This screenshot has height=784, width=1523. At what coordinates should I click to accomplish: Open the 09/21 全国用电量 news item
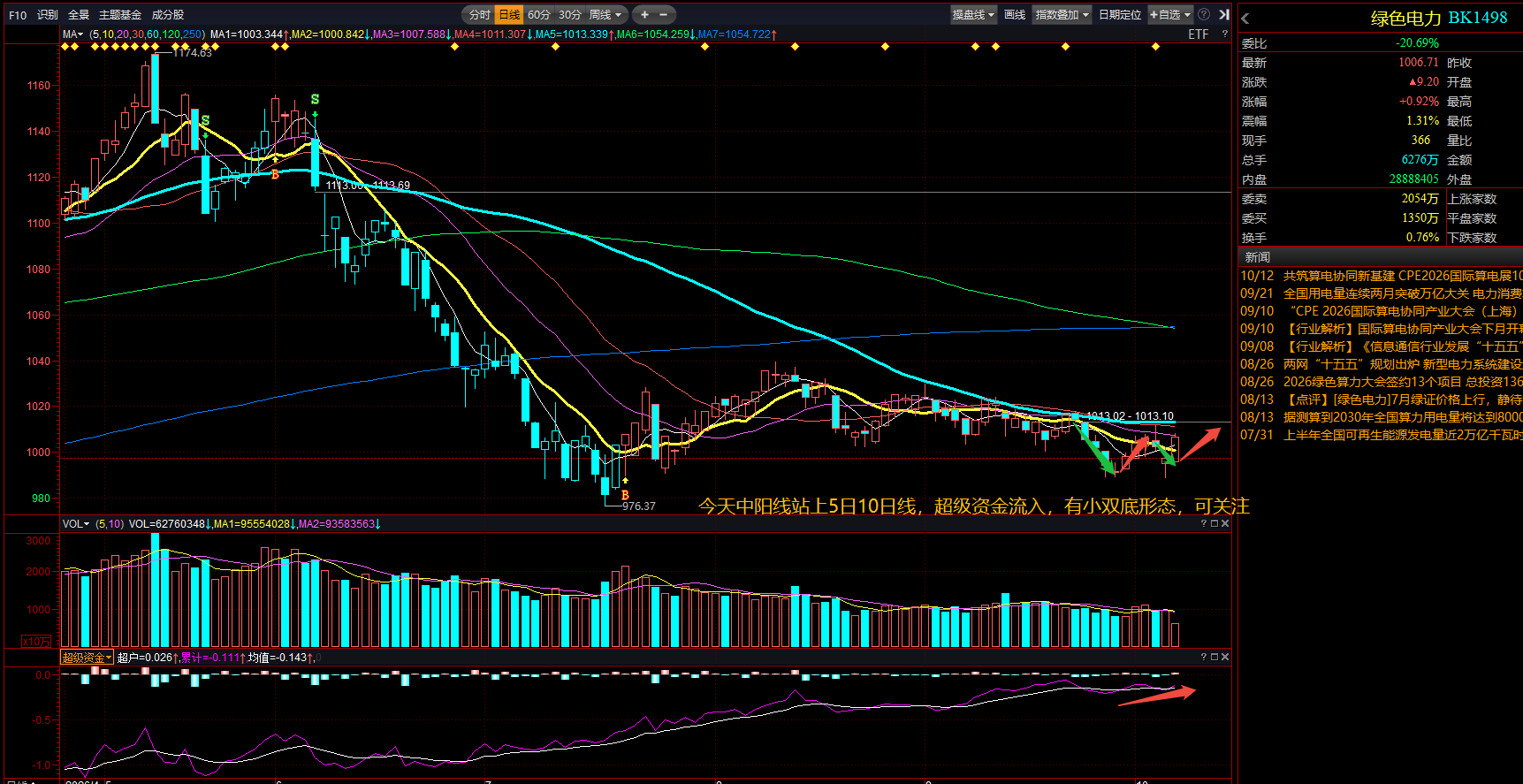click(1381, 293)
